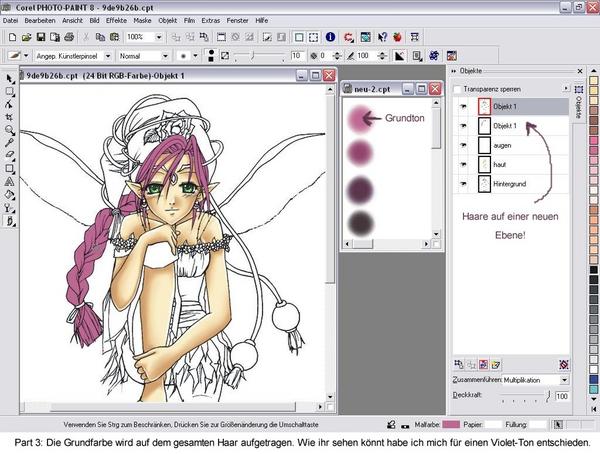Switch to the vertical Objekte docker tab

(579, 103)
